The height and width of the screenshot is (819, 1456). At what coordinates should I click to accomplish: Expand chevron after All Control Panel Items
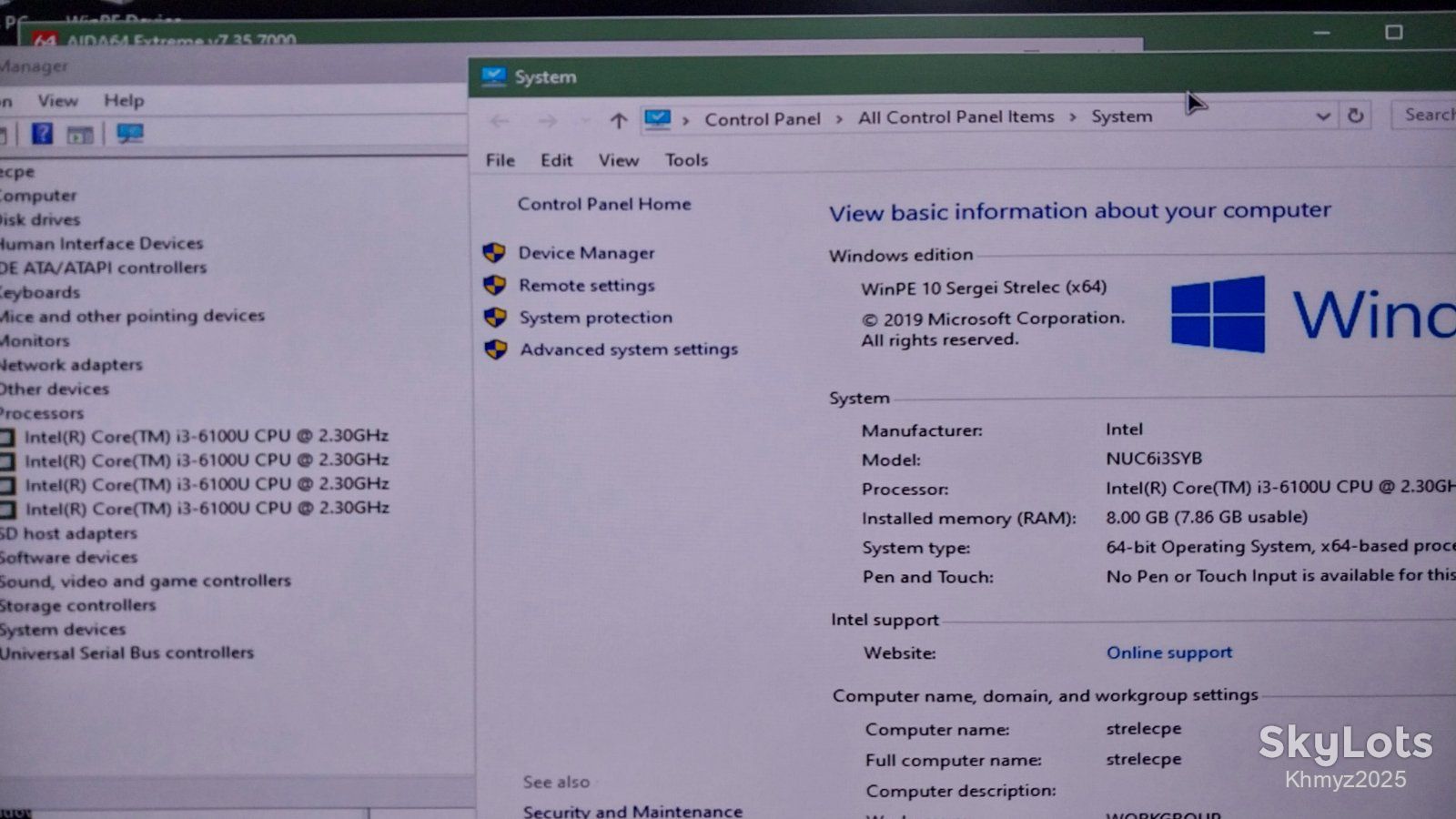pos(1073,117)
